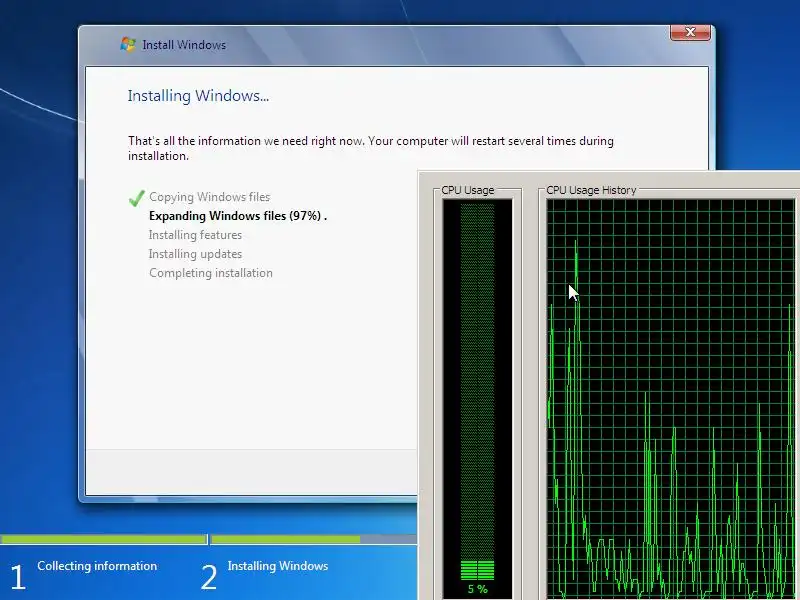Click the Collecting information progress bar

coord(104,539)
